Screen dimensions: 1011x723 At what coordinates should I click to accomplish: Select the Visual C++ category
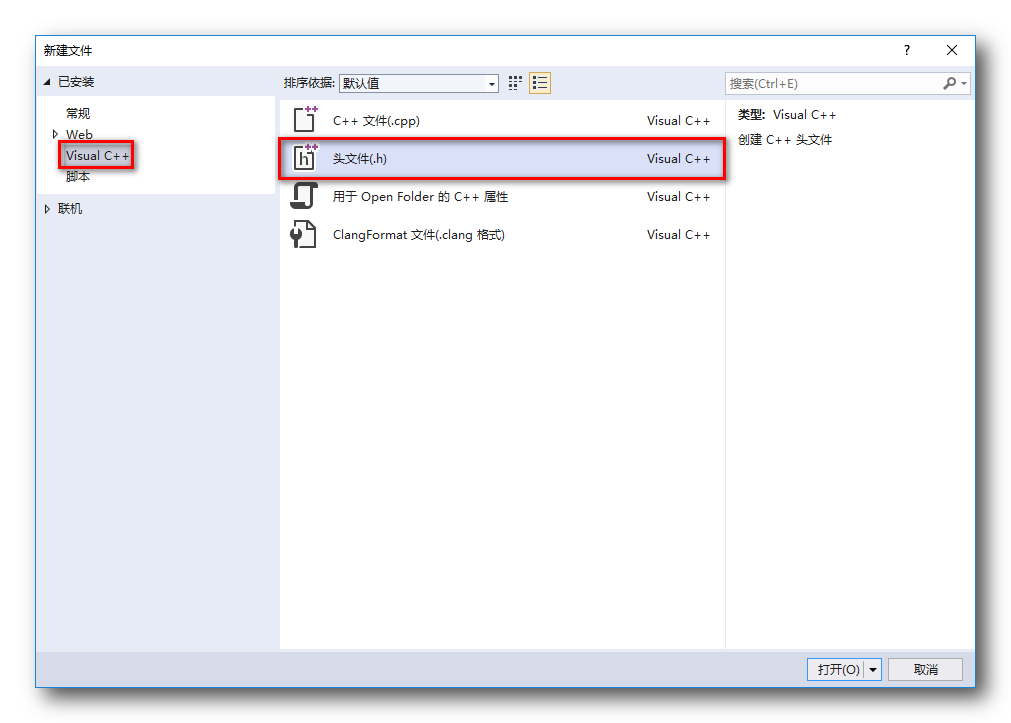[97, 155]
